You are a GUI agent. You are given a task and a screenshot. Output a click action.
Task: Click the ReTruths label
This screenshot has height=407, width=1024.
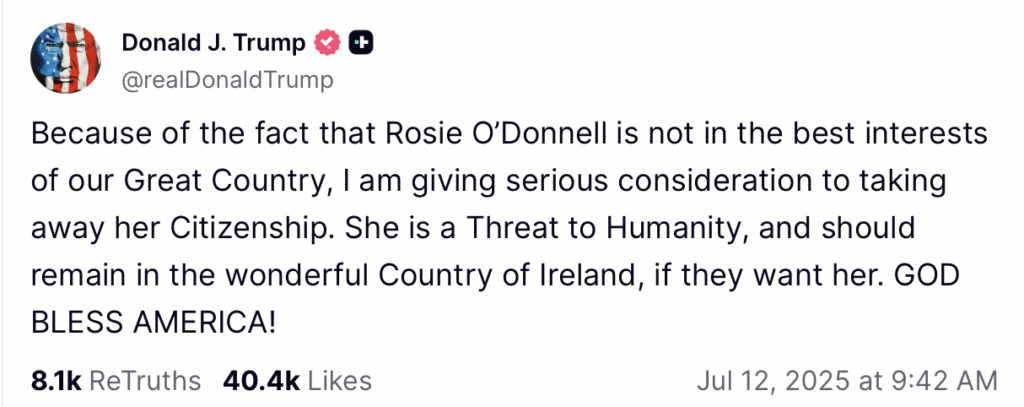[146, 380]
